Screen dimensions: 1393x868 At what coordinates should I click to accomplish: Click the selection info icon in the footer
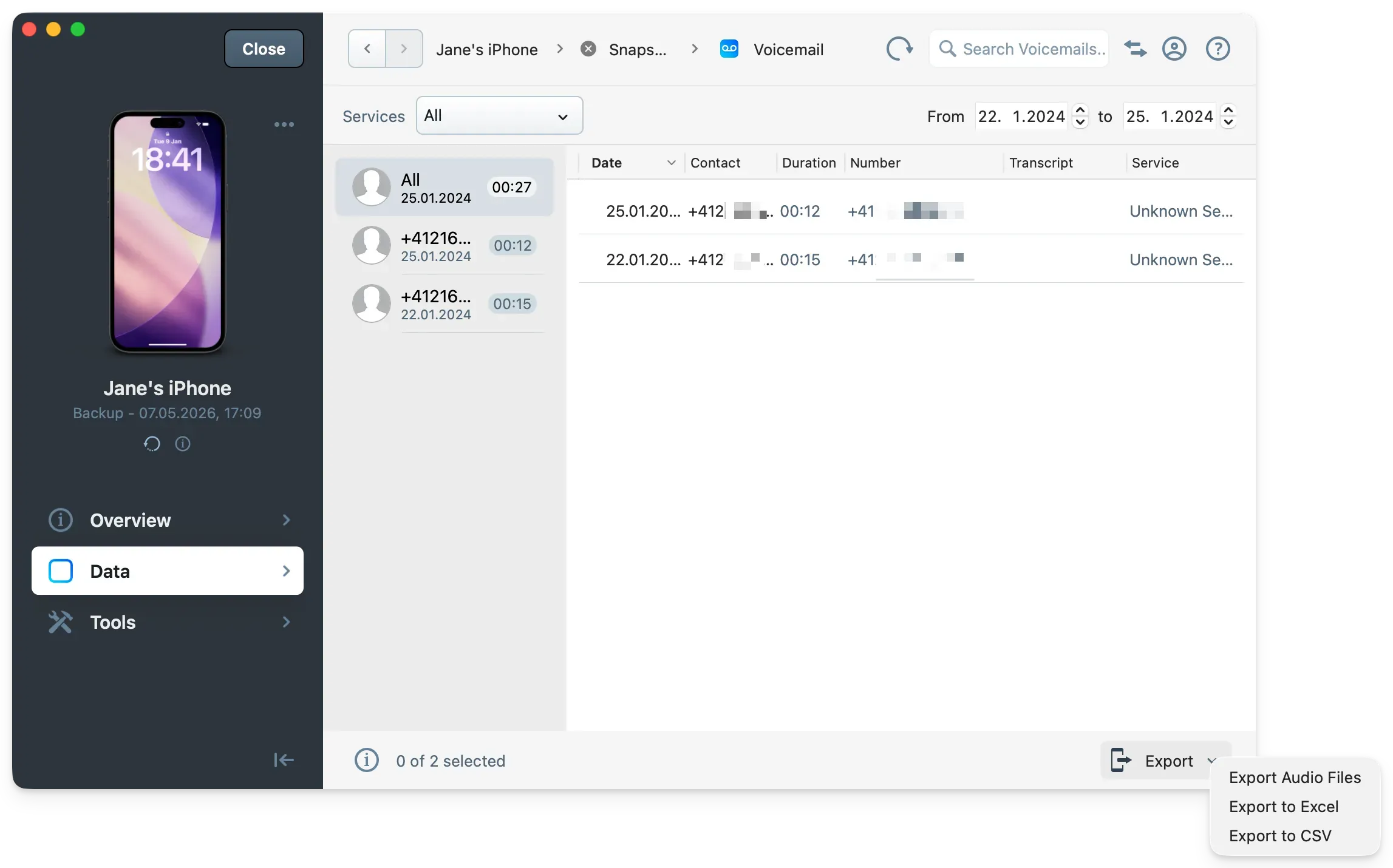(x=367, y=761)
